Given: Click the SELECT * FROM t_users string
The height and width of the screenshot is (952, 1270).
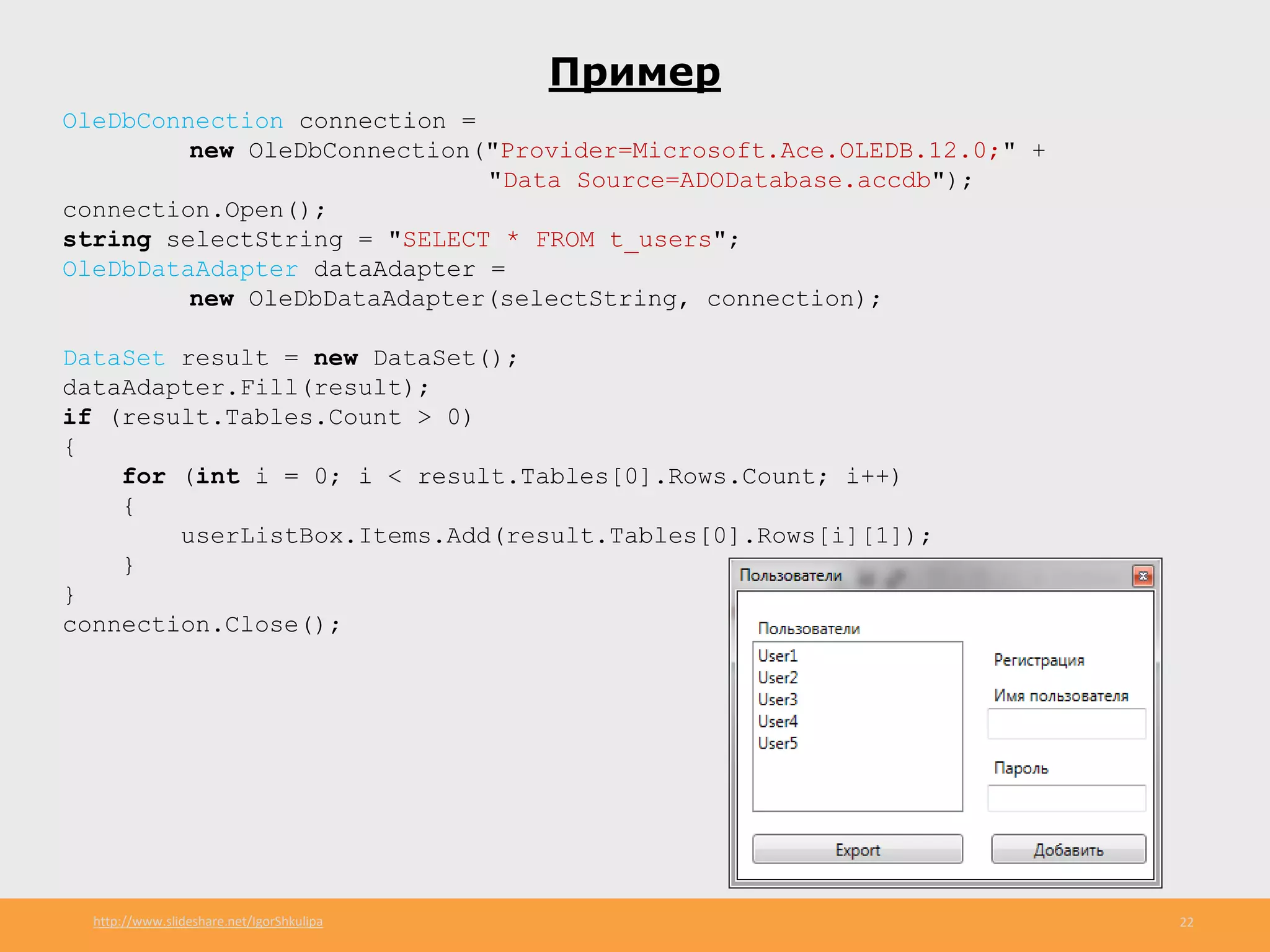Looking at the screenshot, I should pos(557,240).
